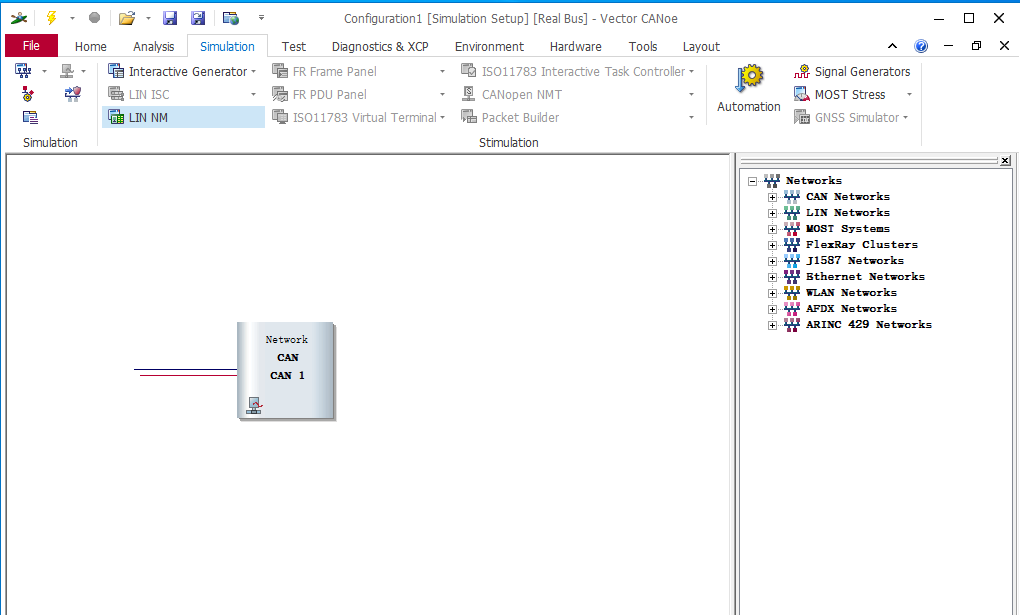Click the Packet Builder item
The width and height of the screenshot is (1020, 615).
point(510,117)
